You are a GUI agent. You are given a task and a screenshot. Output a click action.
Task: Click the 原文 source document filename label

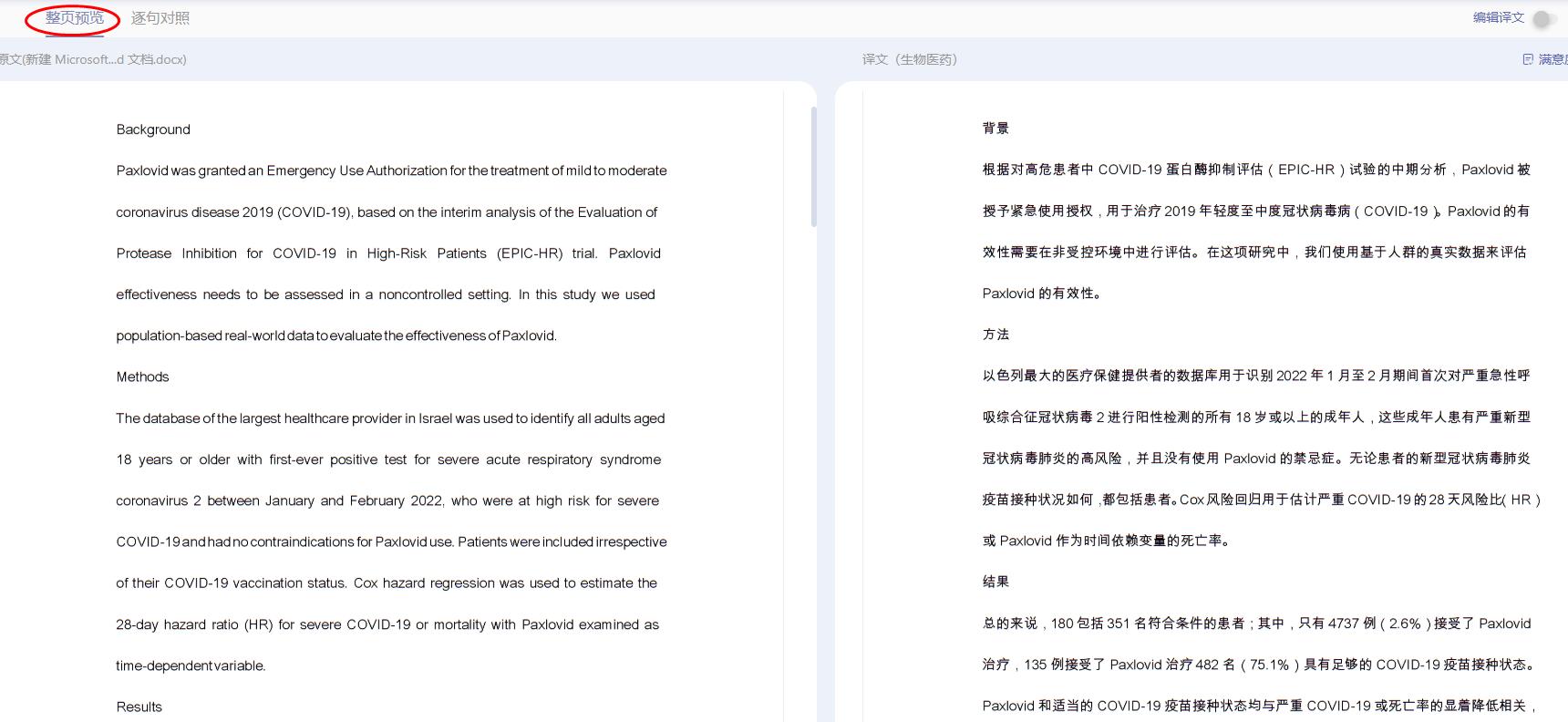(93, 59)
